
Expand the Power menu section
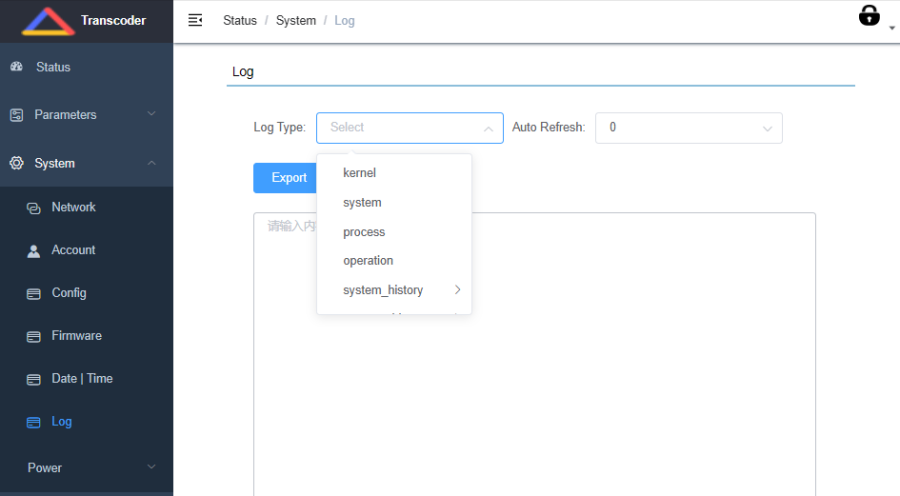click(x=151, y=467)
